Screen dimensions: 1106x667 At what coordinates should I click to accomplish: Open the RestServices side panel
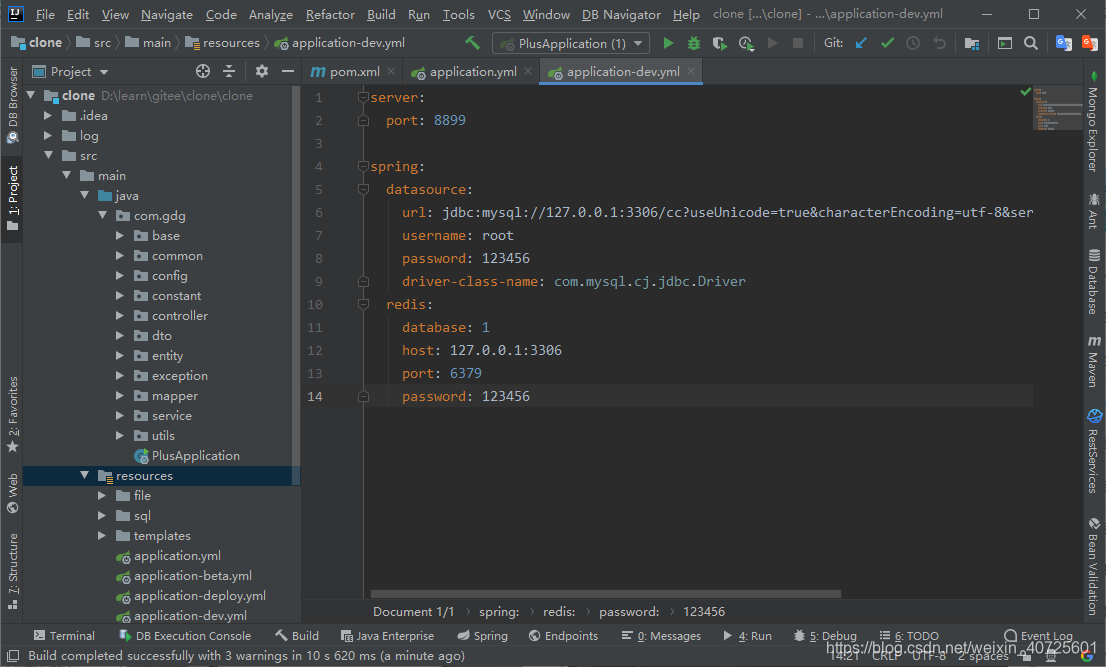tap(1093, 451)
